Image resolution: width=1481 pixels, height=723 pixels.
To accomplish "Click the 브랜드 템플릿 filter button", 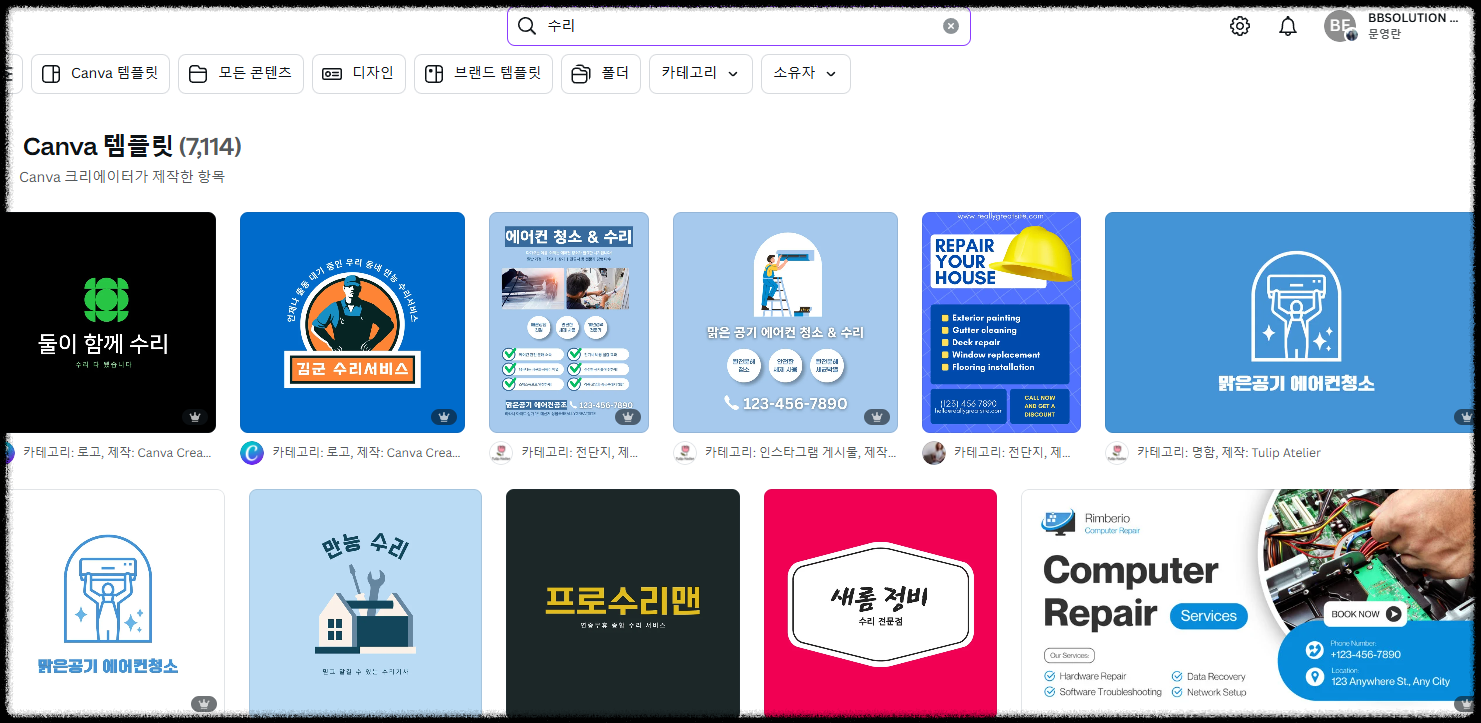I will (483, 73).
